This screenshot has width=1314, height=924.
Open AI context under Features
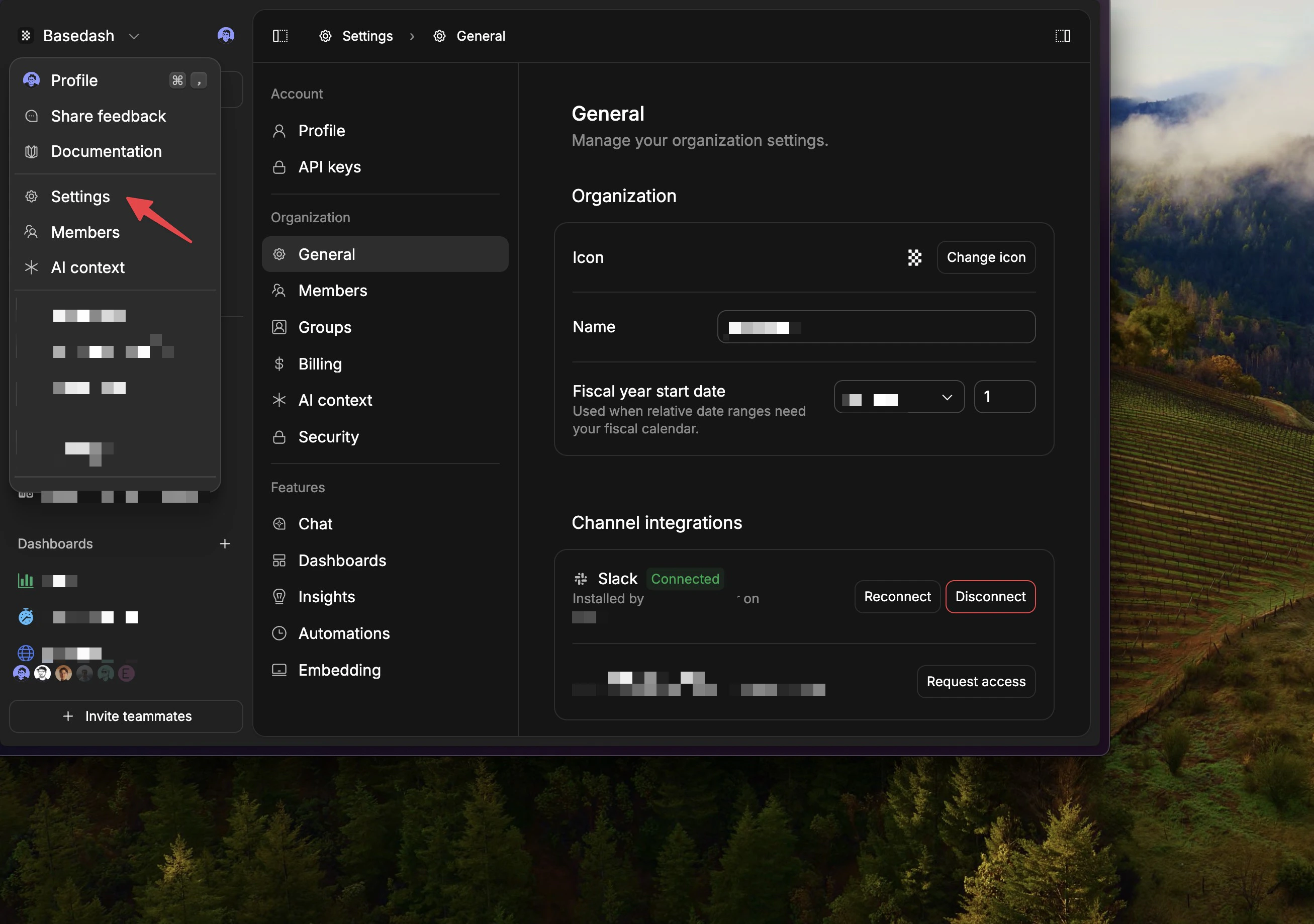pyautogui.click(x=335, y=400)
